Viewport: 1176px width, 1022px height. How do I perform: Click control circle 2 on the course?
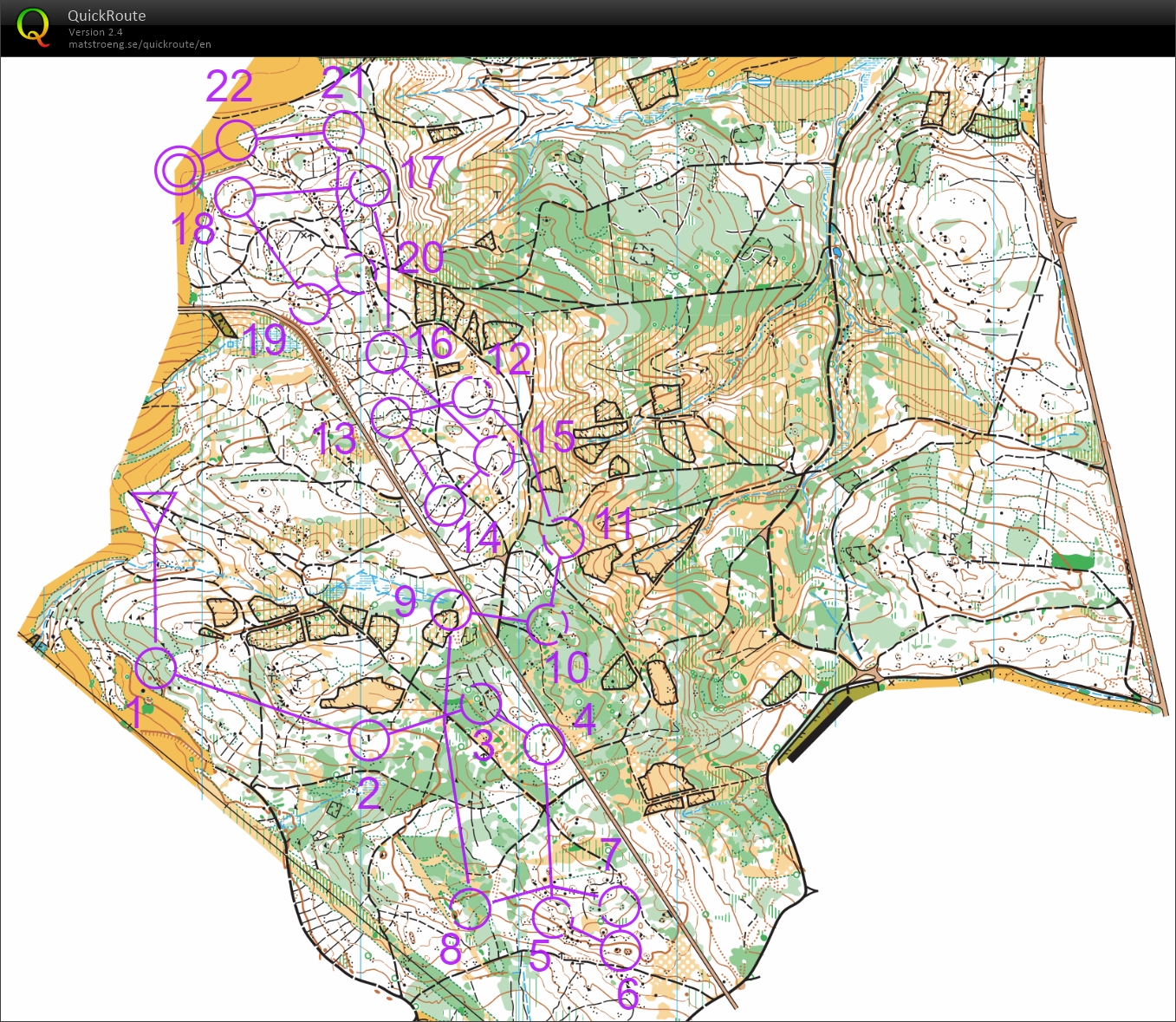point(369,740)
